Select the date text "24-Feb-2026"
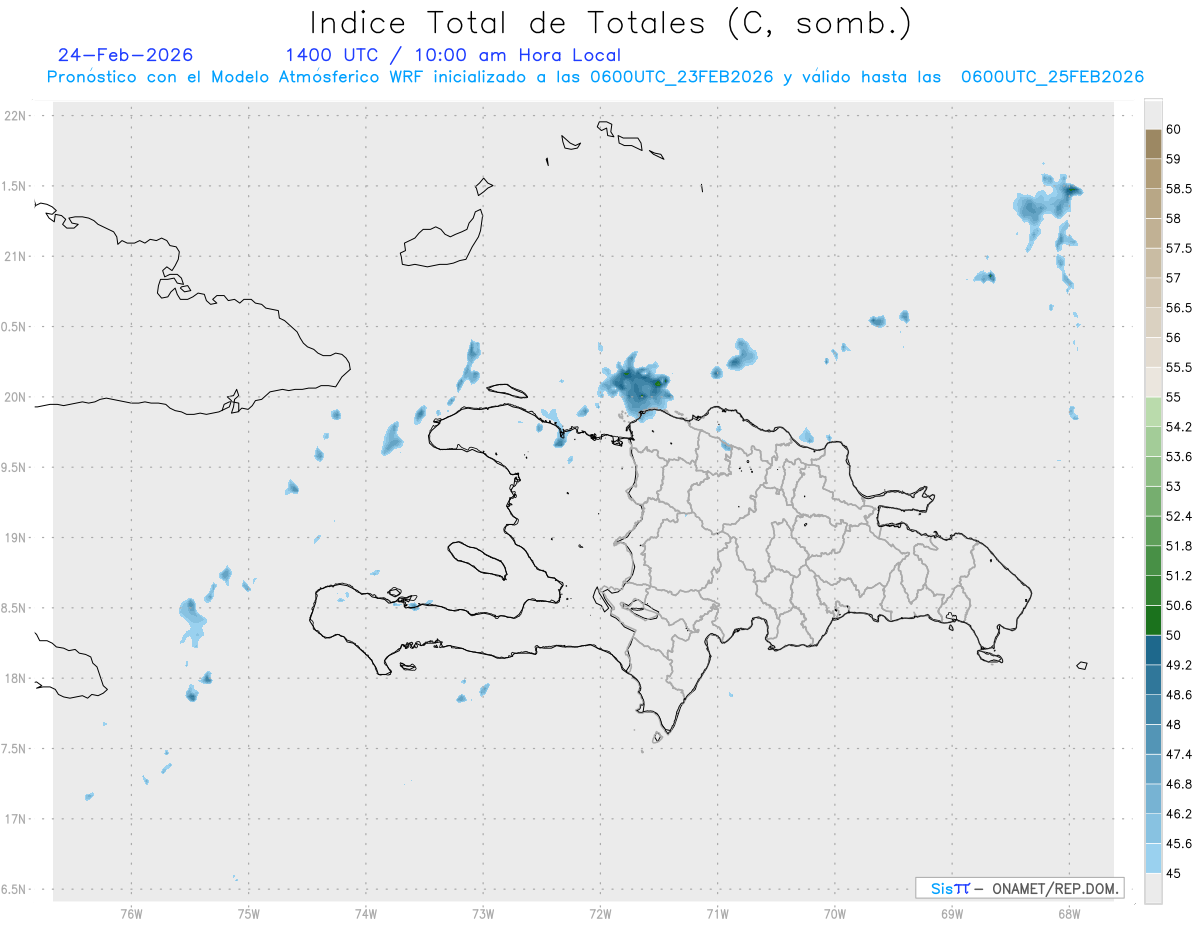 coord(126,55)
